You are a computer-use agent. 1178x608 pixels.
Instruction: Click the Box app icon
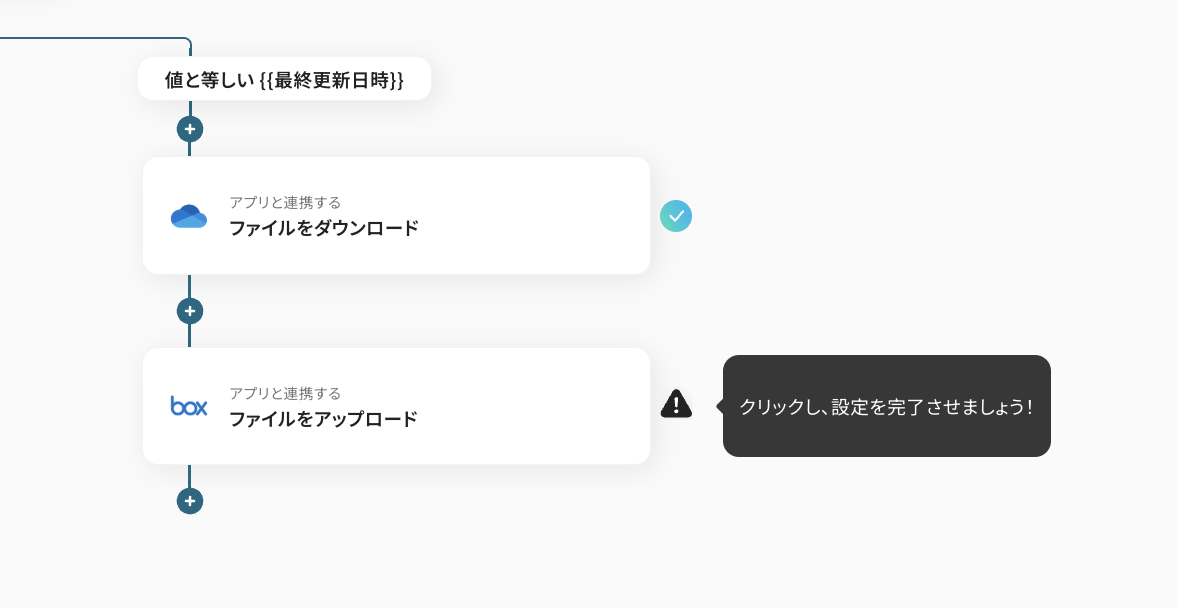pos(188,406)
